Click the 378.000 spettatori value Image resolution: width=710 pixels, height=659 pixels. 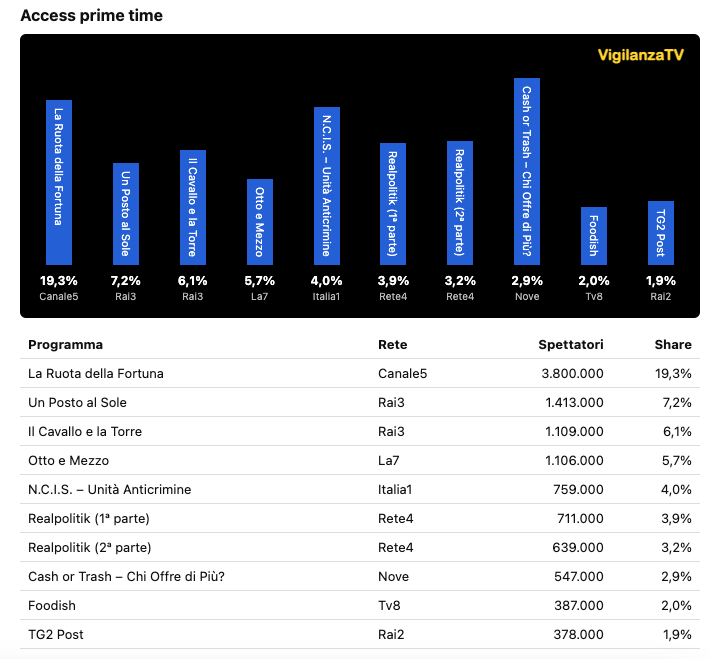coord(578,635)
